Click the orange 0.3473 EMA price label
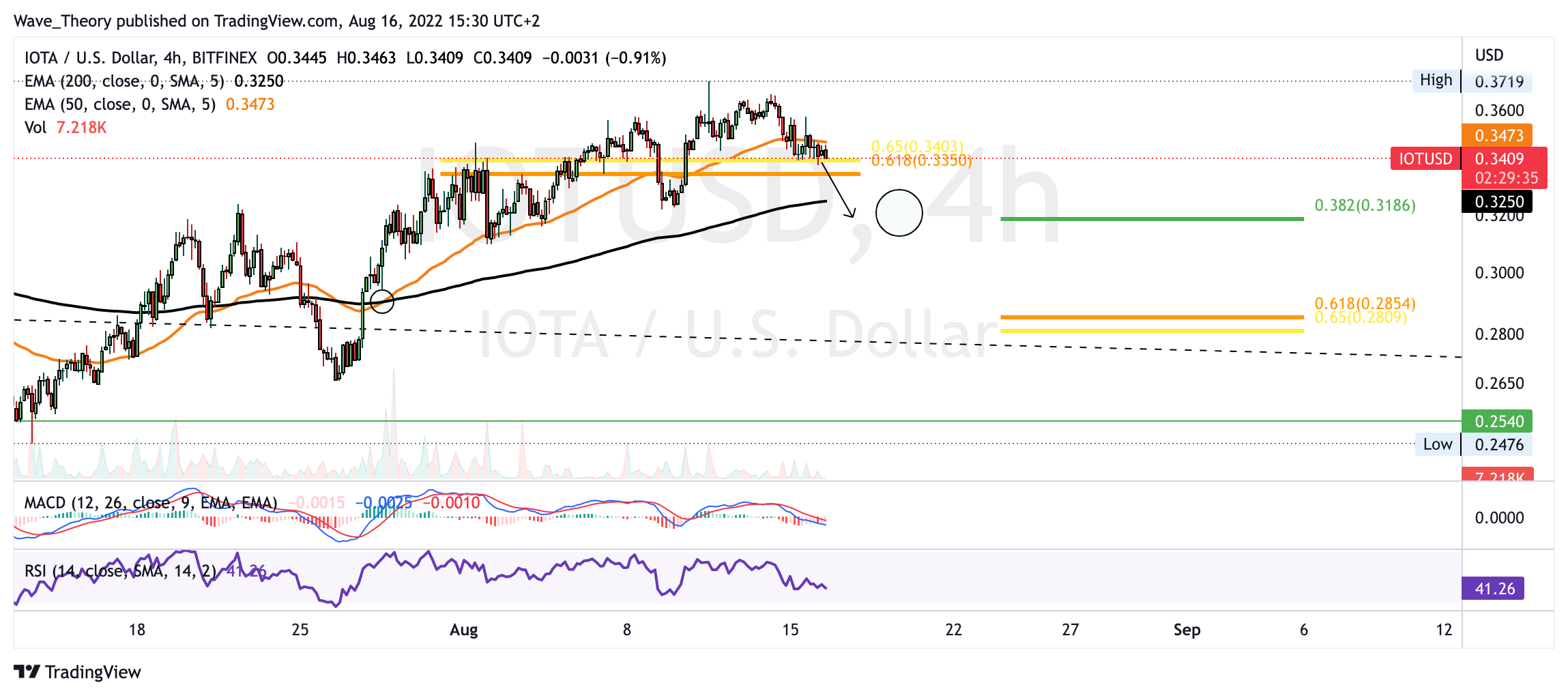This screenshot has height=696, width=1568. tap(1498, 135)
